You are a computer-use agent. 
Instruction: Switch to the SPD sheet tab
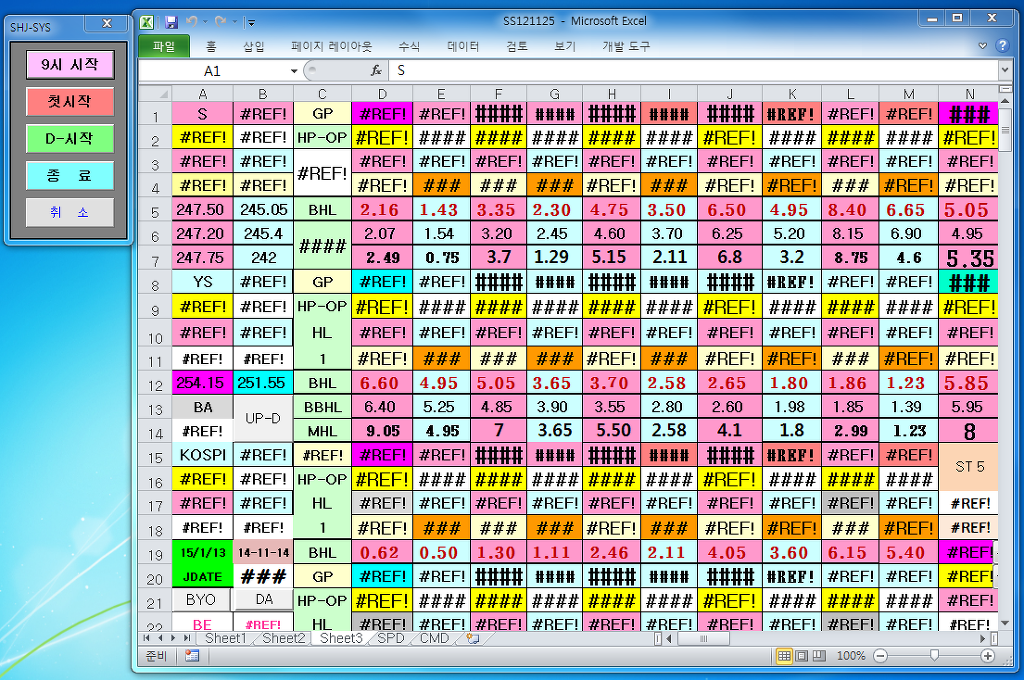pos(391,638)
